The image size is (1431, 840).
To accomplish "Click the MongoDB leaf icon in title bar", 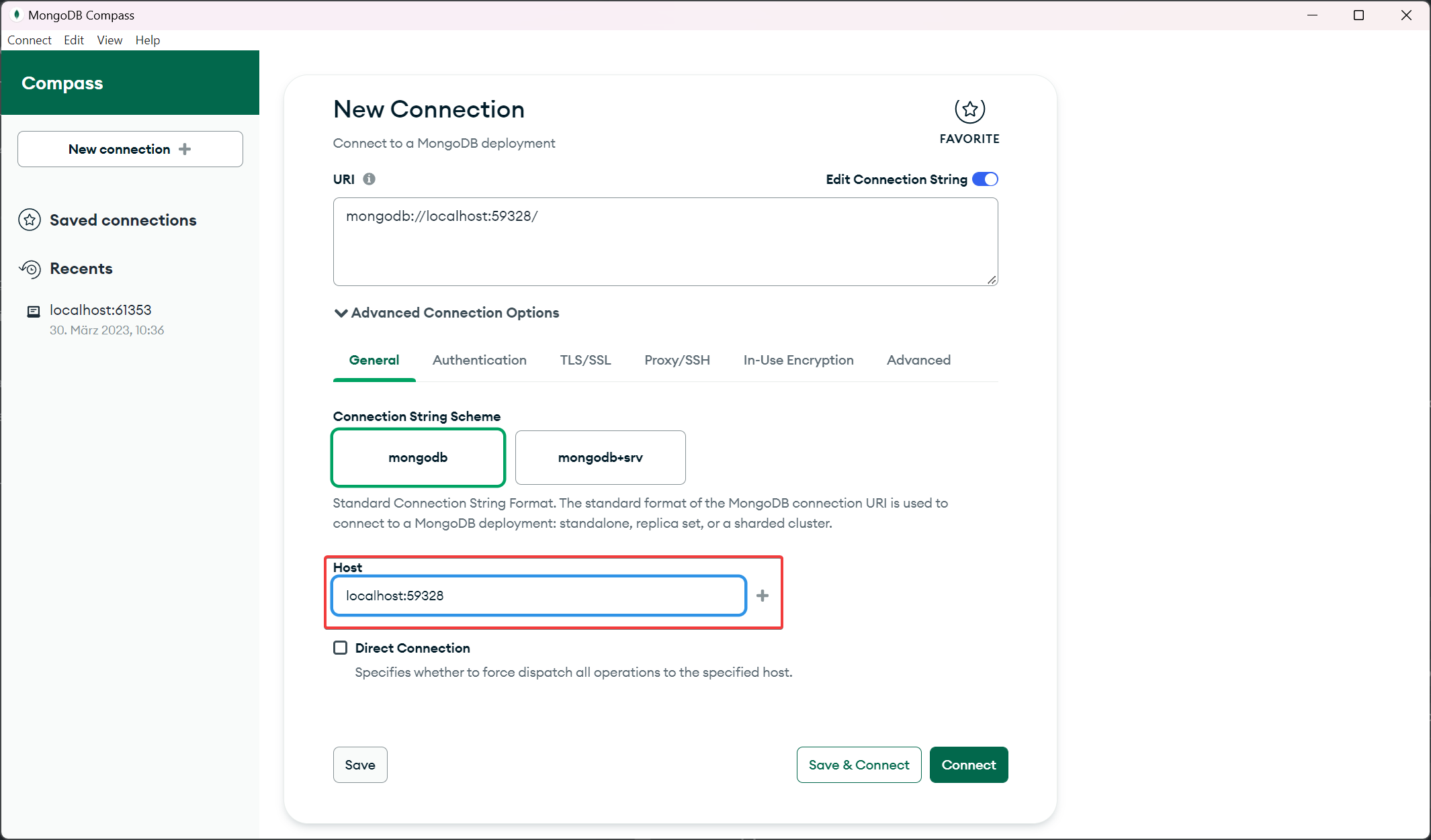I will [x=16, y=15].
